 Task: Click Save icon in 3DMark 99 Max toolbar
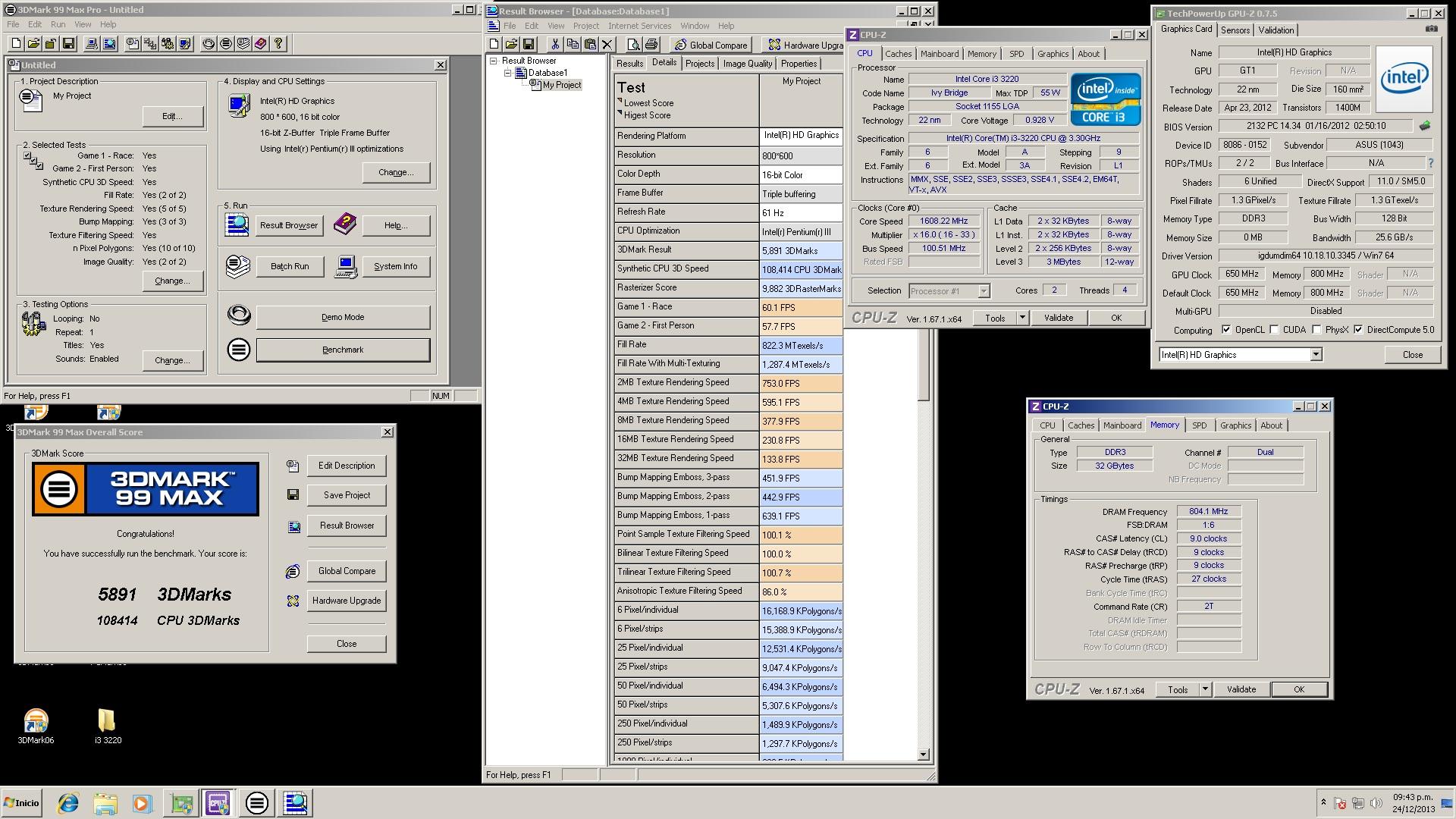click(x=68, y=43)
